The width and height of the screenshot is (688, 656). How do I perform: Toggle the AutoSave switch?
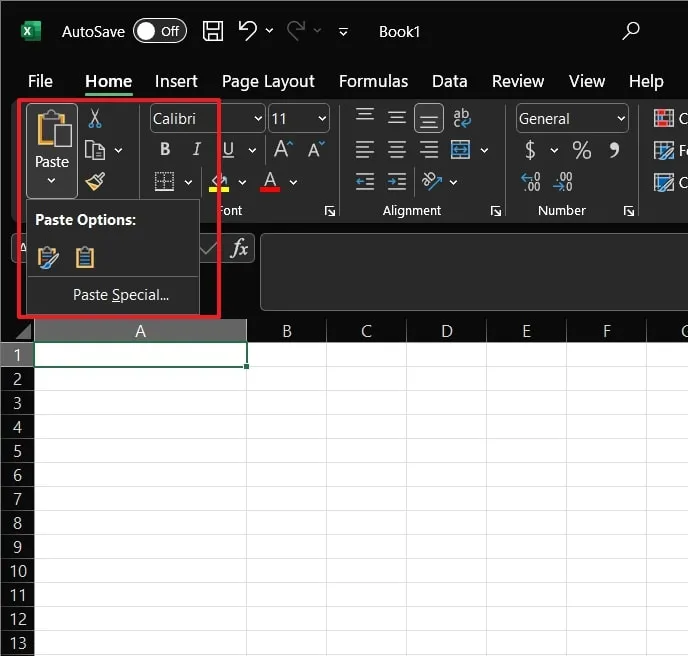click(x=160, y=31)
